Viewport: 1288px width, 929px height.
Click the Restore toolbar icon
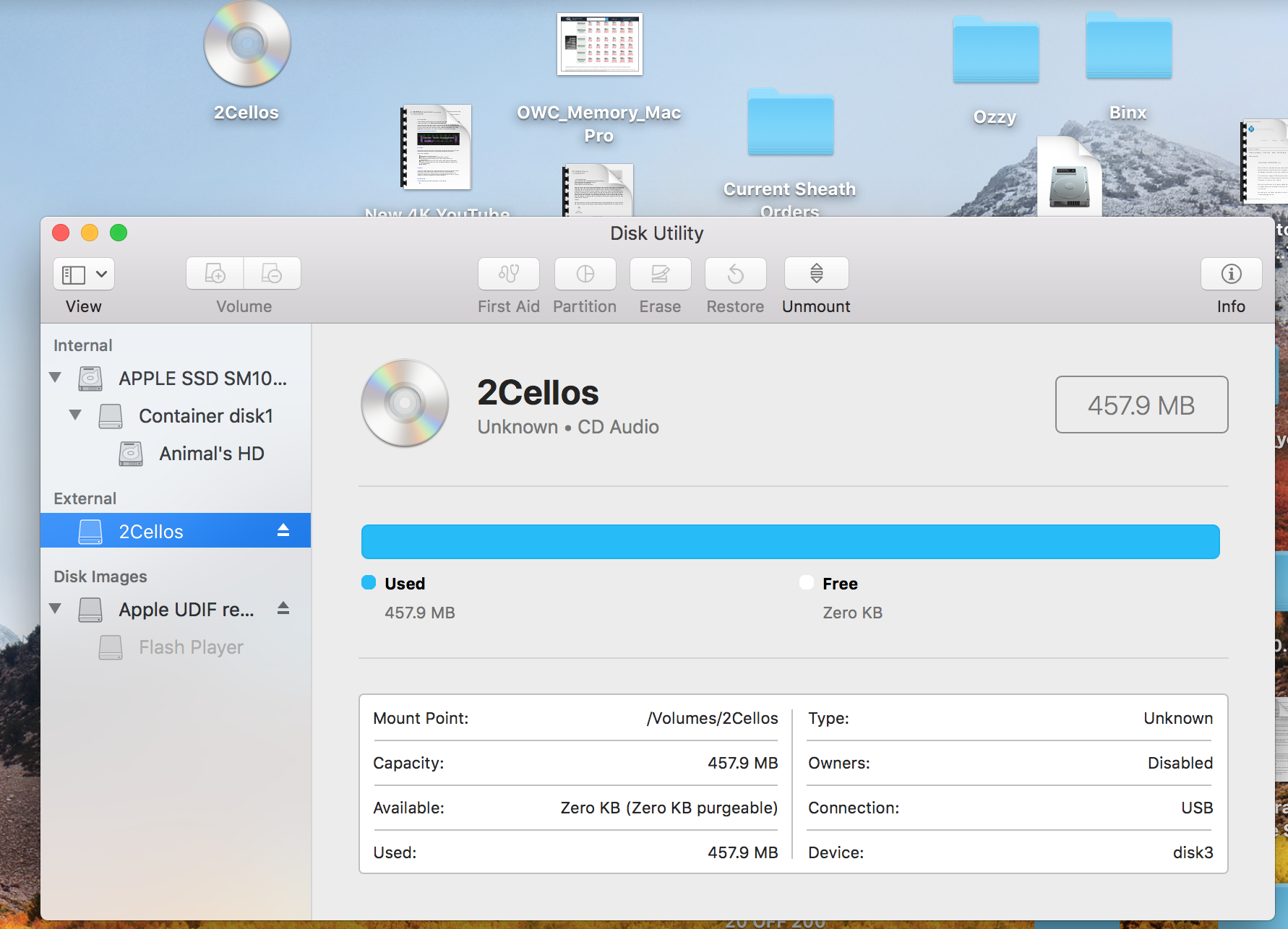(735, 274)
